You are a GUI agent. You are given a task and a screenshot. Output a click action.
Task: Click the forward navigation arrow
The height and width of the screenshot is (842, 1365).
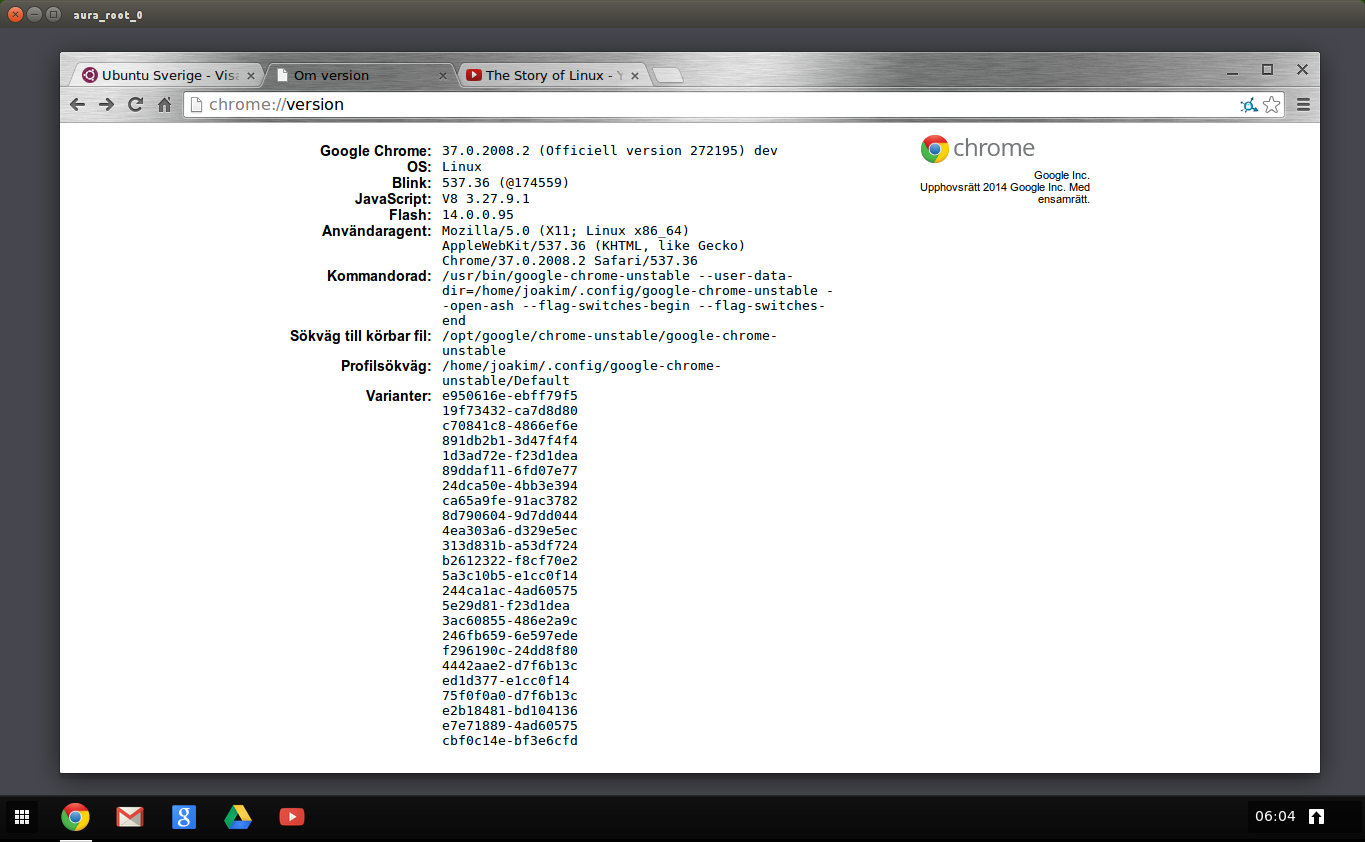106,104
